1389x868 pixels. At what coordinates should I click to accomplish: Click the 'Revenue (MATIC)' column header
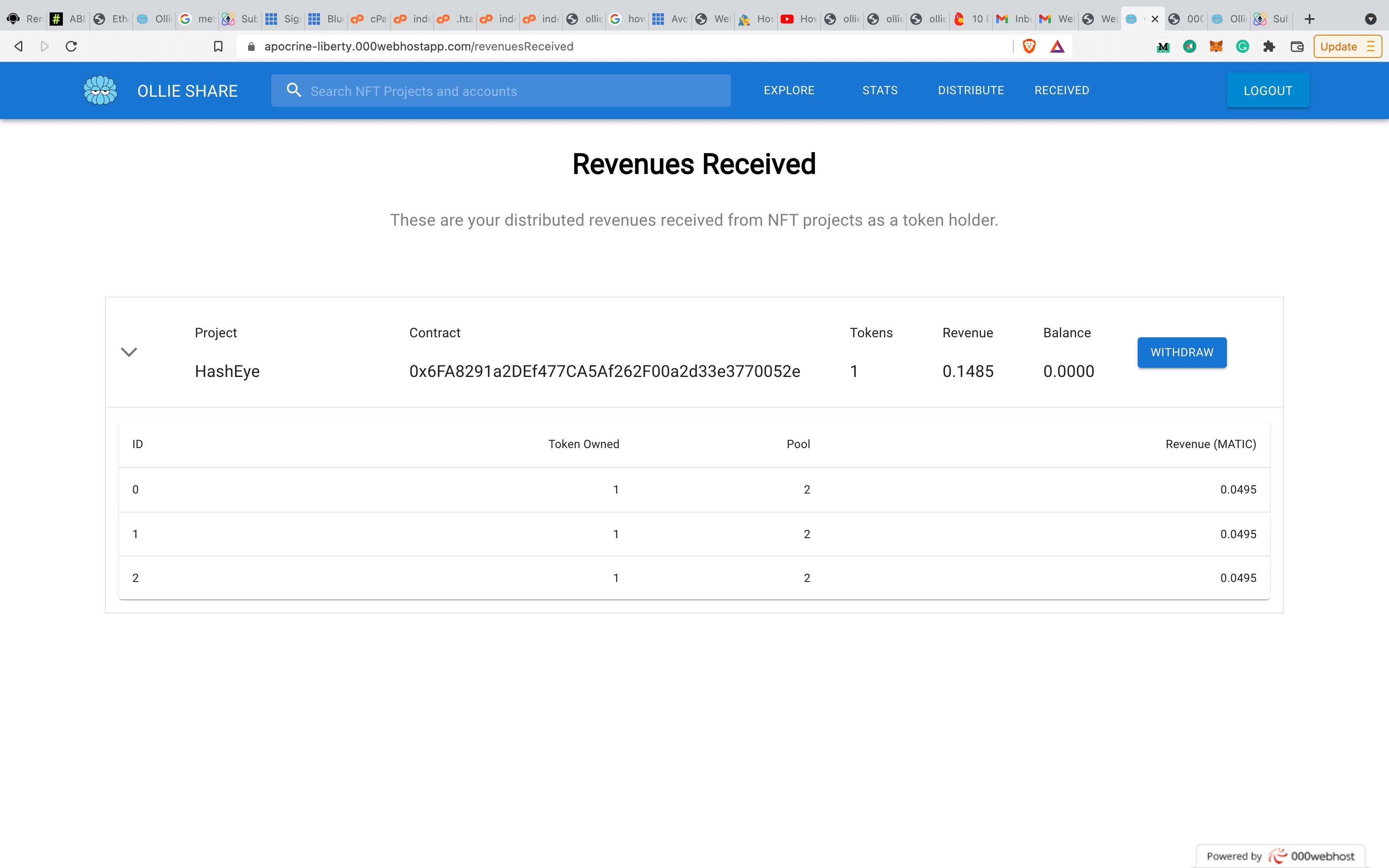pyautogui.click(x=1210, y=444)
